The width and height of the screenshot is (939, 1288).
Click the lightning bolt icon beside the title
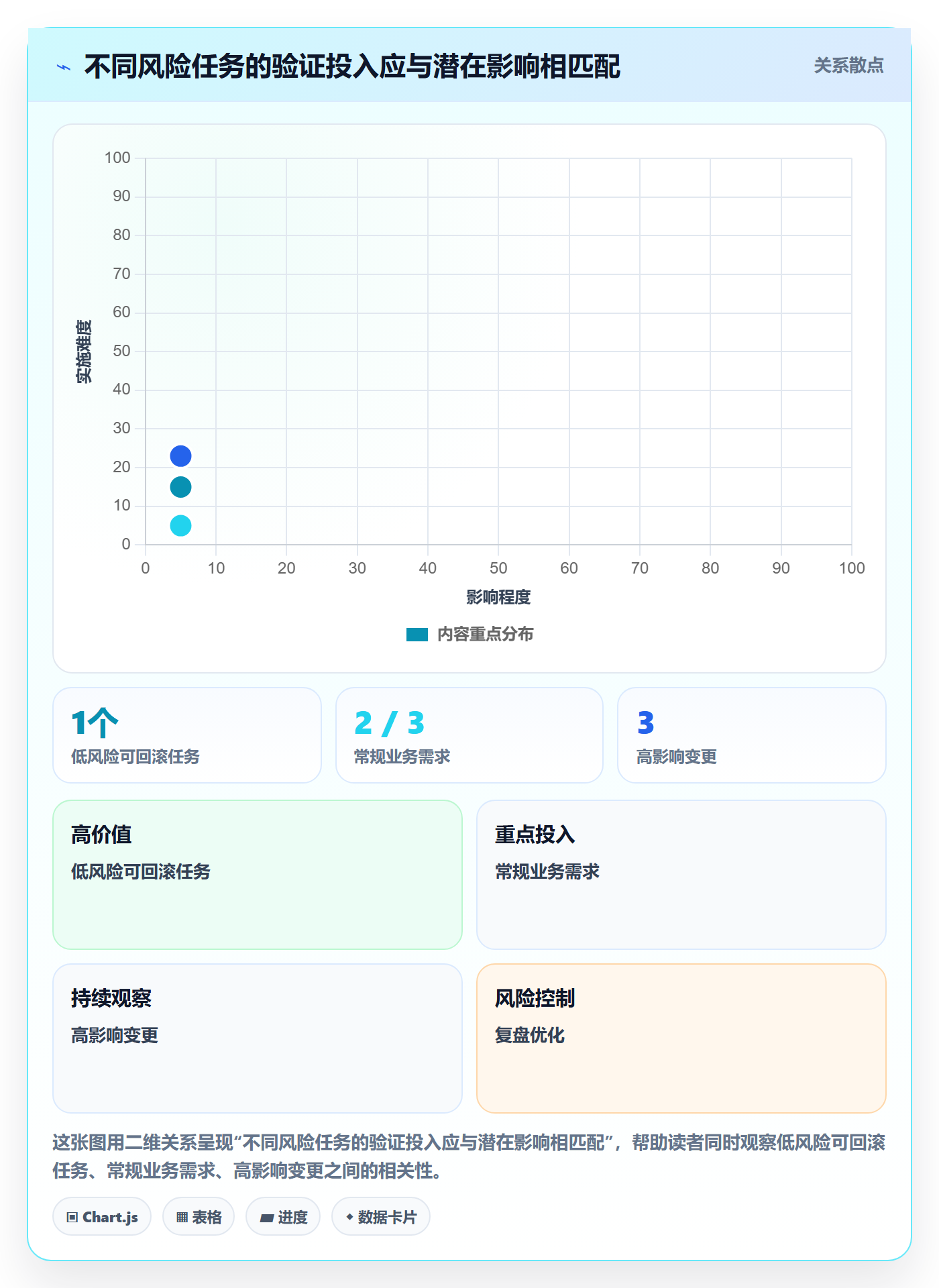pos(64,67)
